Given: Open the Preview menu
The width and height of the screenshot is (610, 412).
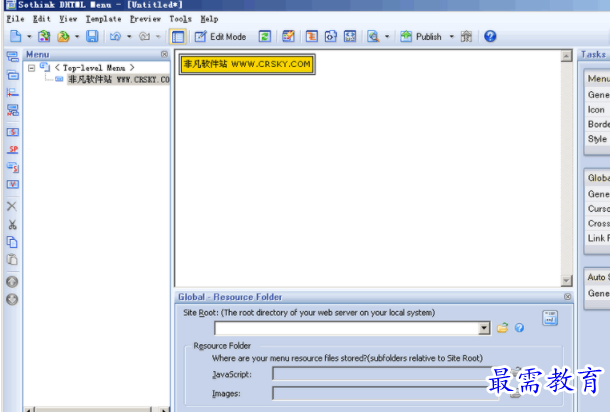Looking at the screenshot, I should [x=145, y=19].
